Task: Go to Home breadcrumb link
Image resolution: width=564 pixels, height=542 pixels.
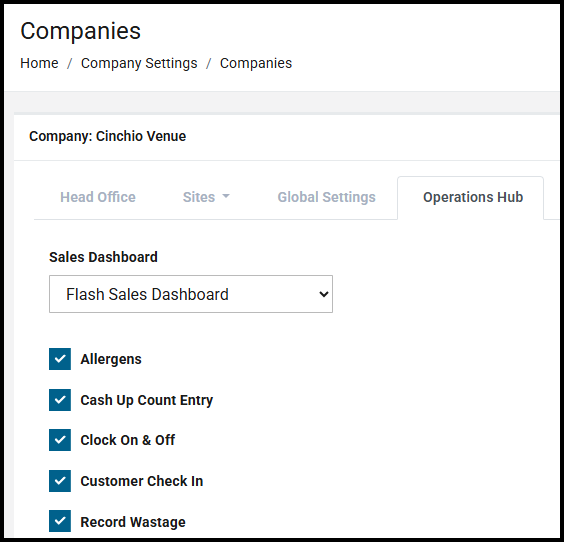Action: click(39, 63)
